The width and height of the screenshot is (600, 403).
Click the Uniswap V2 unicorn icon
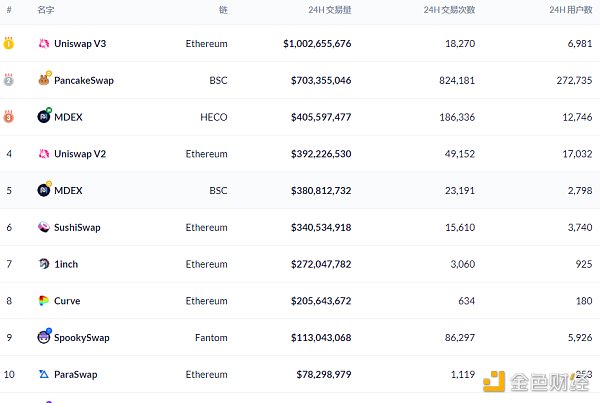coord(44,154)
